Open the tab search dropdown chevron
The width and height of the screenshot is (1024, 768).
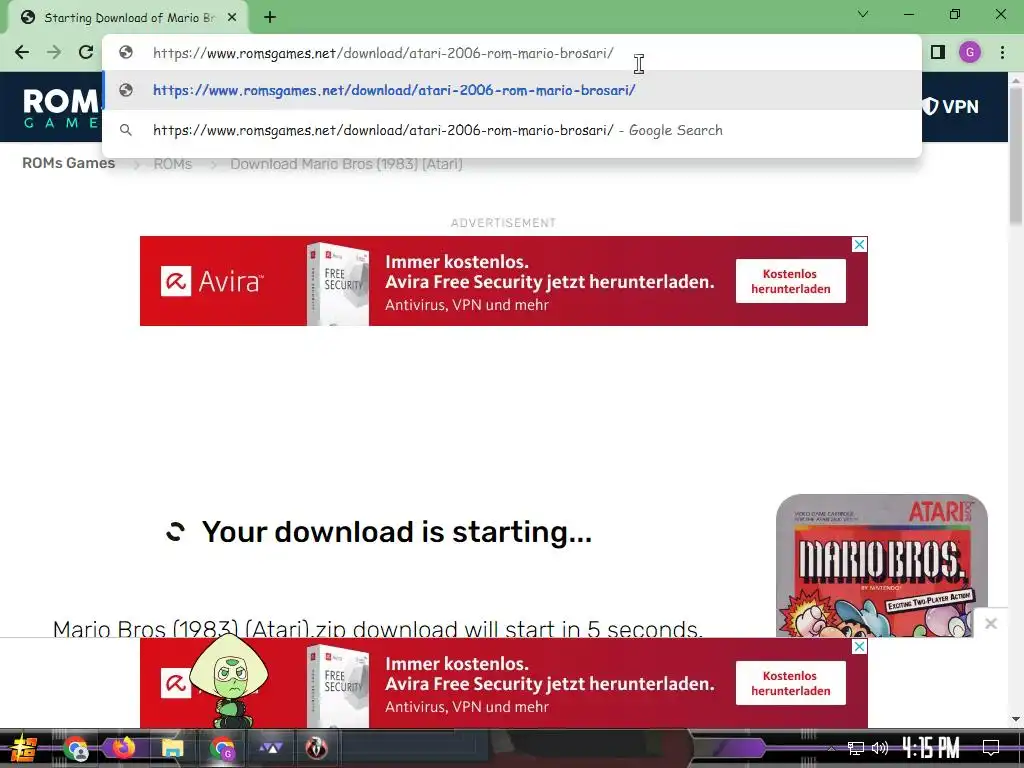point(863,14)
